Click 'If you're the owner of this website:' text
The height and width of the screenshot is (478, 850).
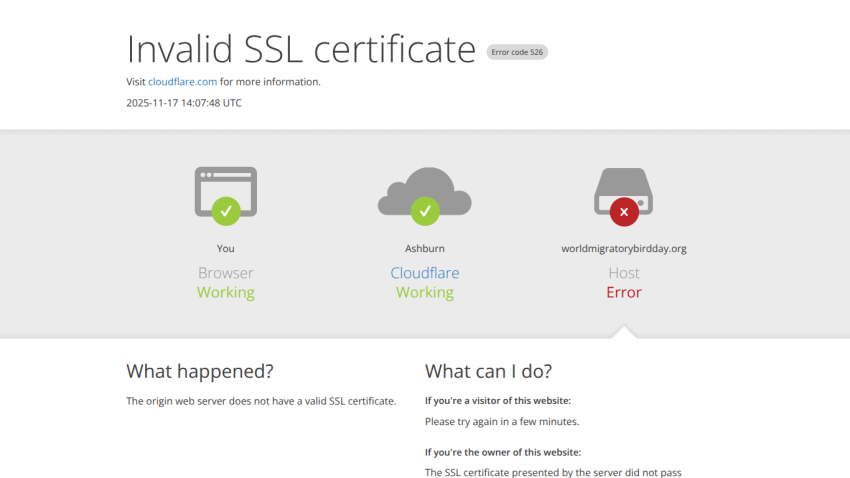pyautogui.click(x=503, y=453)
